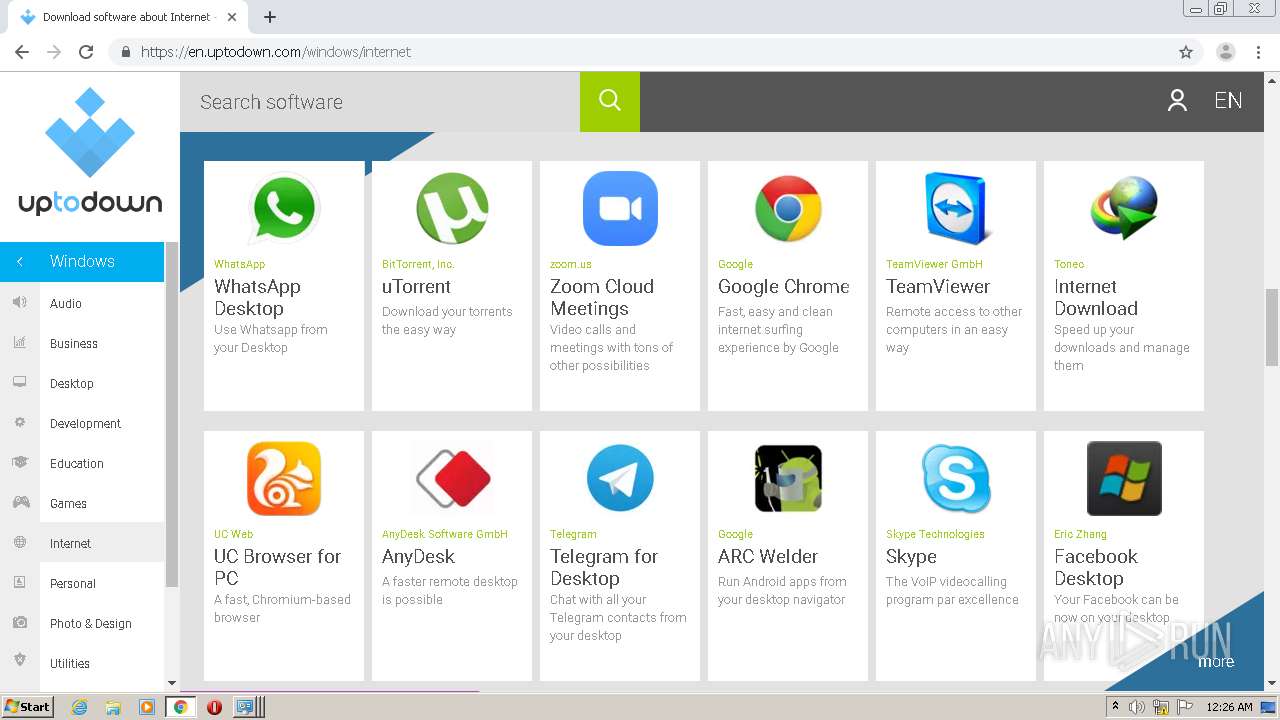Click the Internet category globe icon
The image size is (1280, 720).
[19, 543]
